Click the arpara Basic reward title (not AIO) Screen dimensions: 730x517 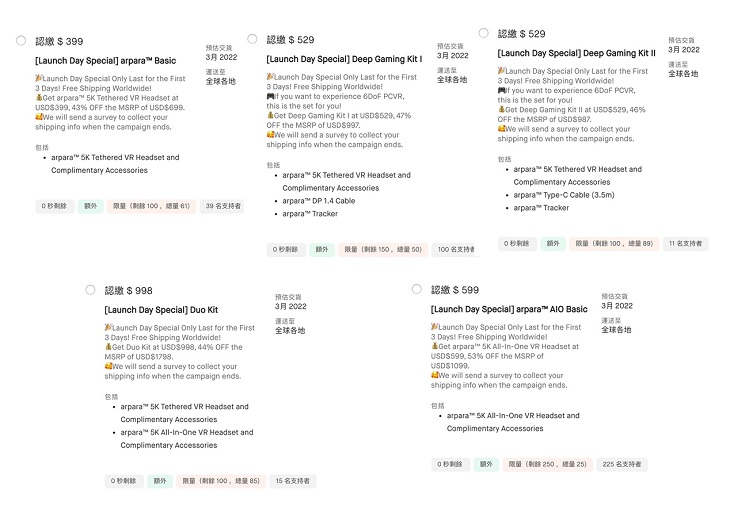click(104, 60)
